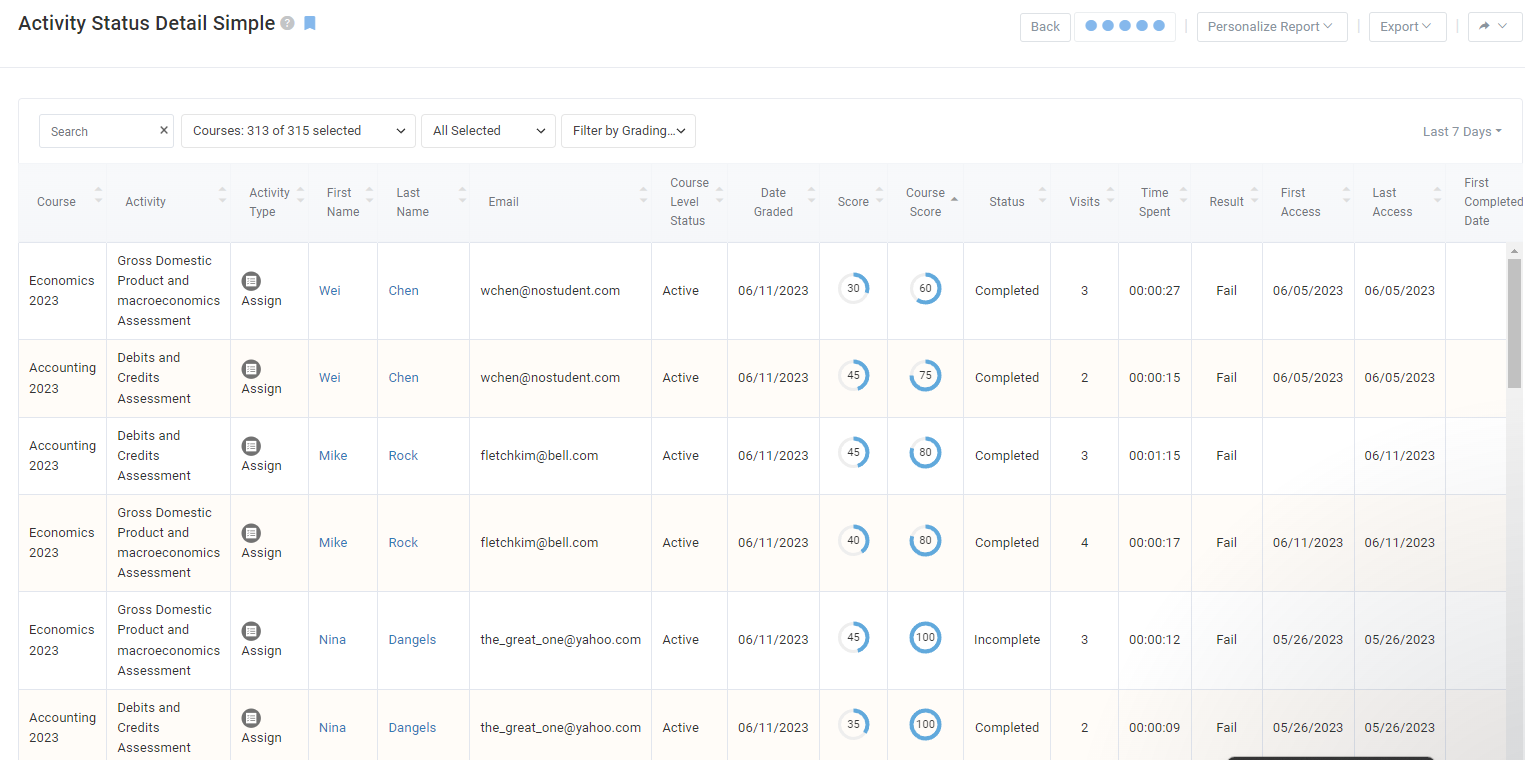Image resolution: width=1525 pixels, height=760 pixels.
Task: Click the Back button
Action: pos(1045,27)
